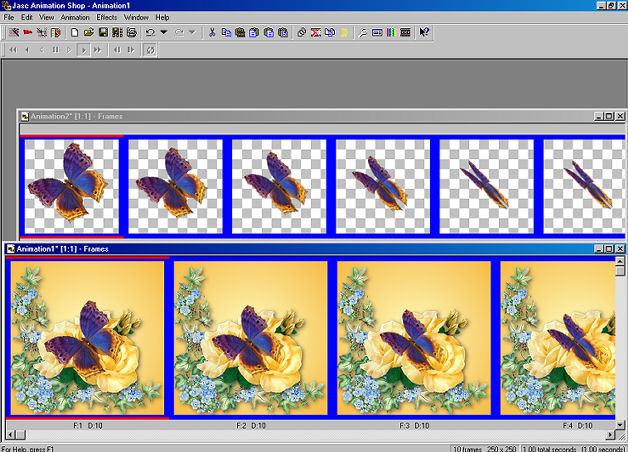Select fifth folded-wing frame in Animation2
The image size is (628, 452).
[487, 186]
